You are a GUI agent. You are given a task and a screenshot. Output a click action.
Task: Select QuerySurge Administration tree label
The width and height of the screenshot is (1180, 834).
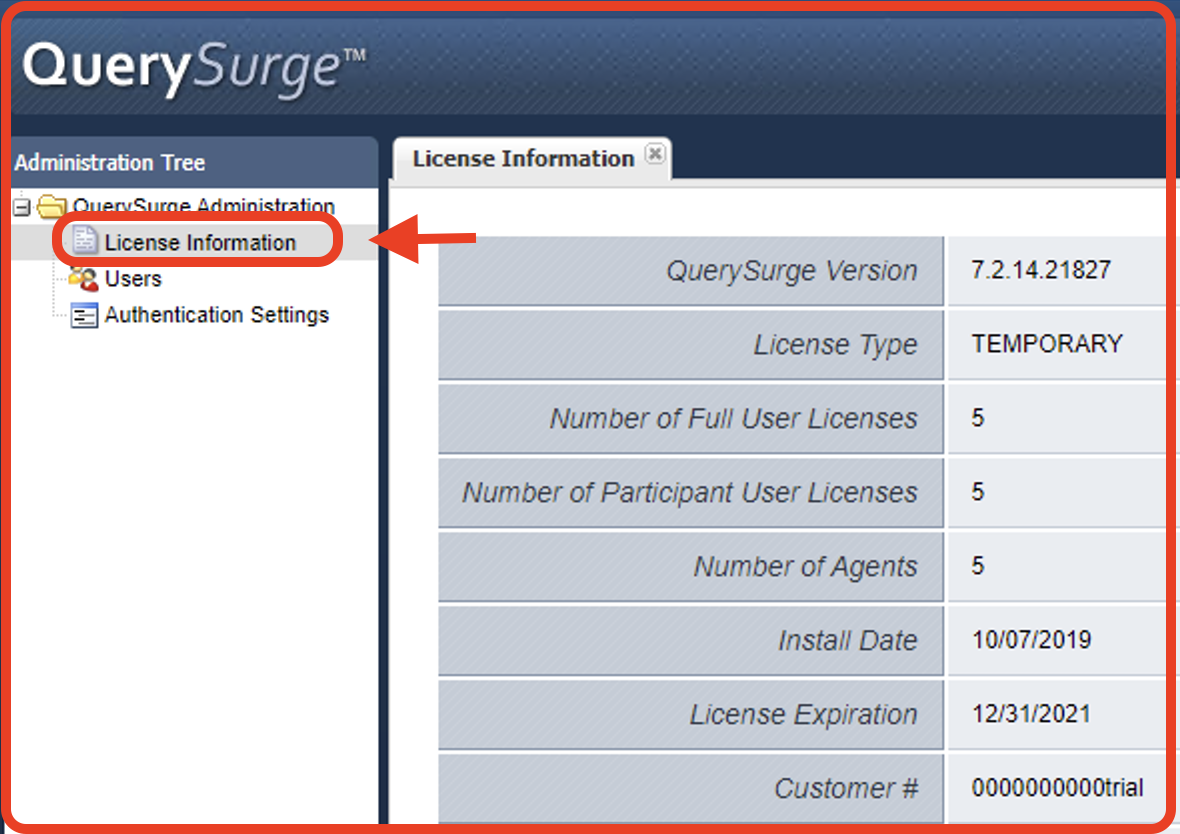click(204, 205)
